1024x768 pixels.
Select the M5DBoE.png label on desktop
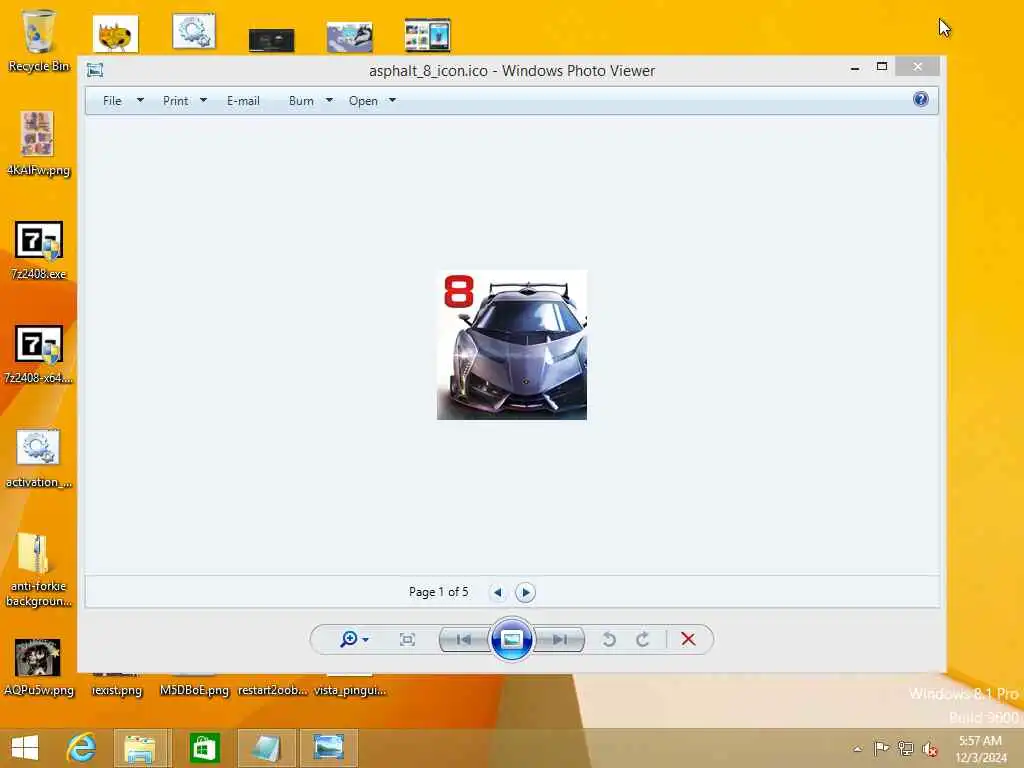[194, 690]
